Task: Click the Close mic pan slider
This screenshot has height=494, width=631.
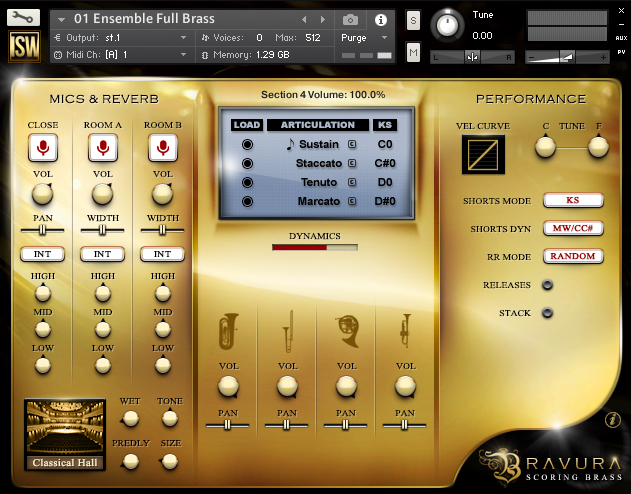Action: (x=42, y=230)
